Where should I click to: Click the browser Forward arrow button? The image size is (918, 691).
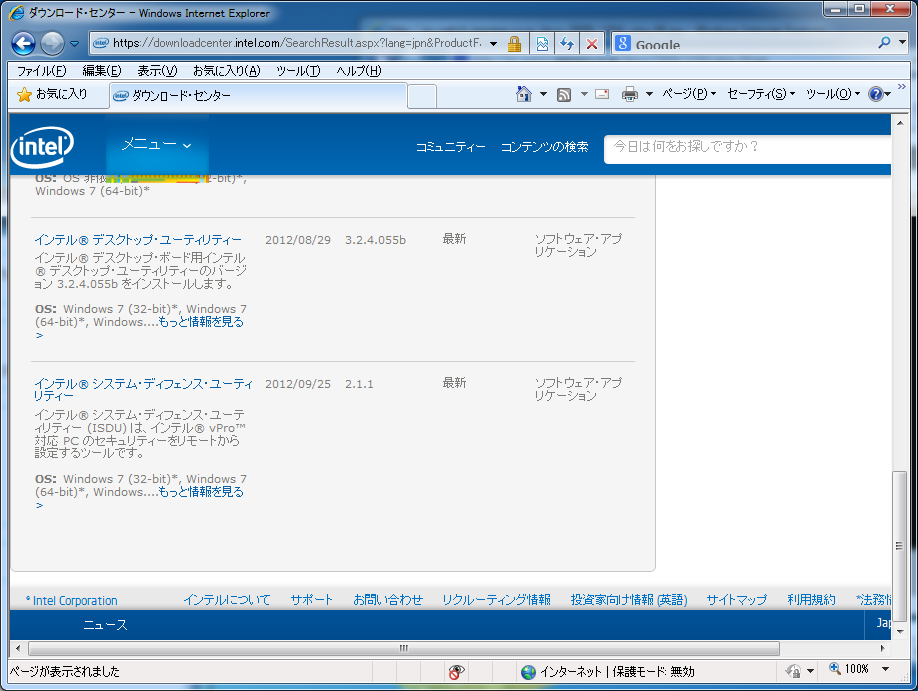point(53,43)
